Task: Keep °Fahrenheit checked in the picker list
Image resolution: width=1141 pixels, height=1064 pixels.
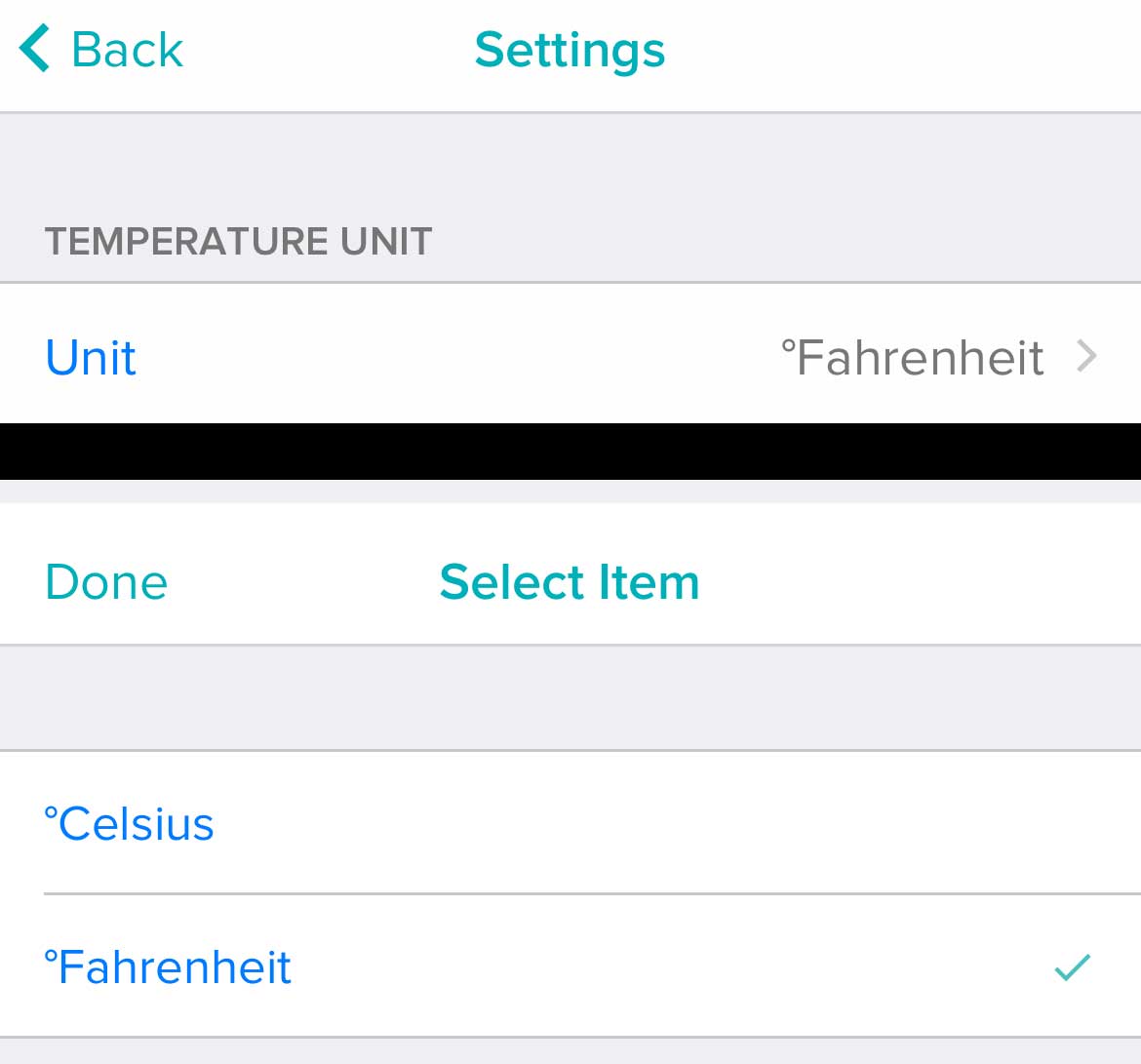Action: 169,966
